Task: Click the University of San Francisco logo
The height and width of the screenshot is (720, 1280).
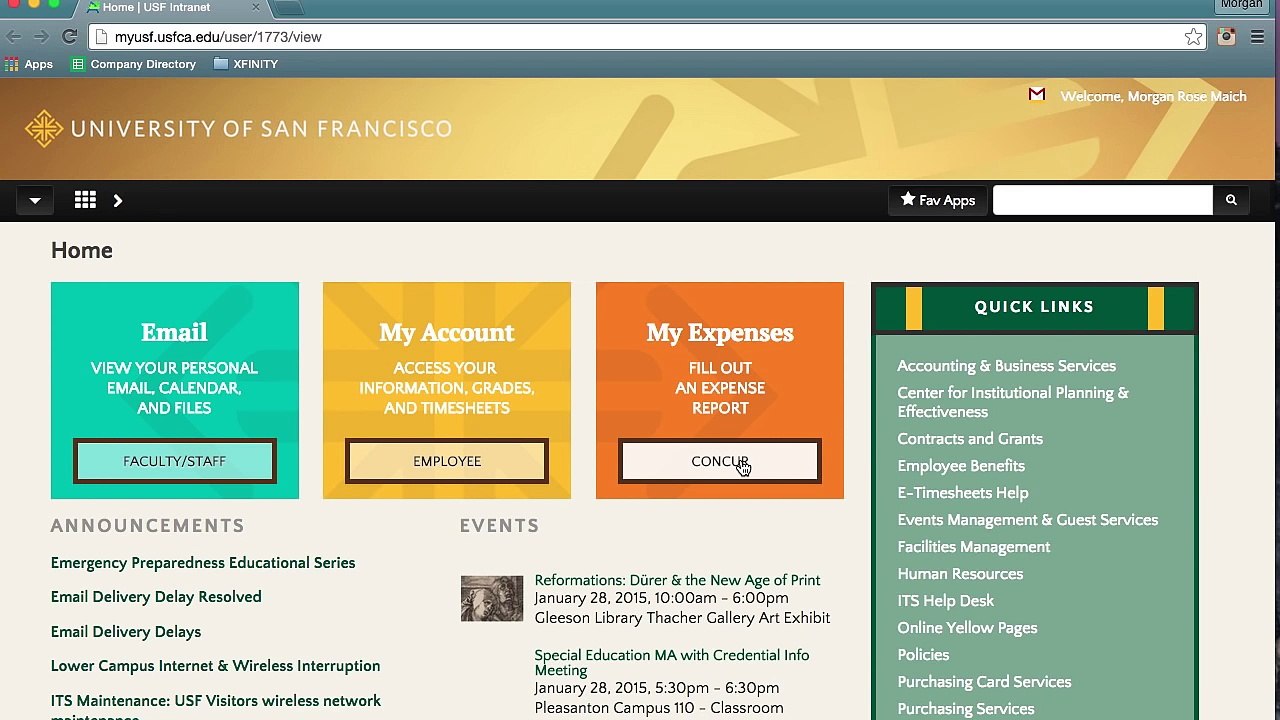Action: click(x=238, y=128)
